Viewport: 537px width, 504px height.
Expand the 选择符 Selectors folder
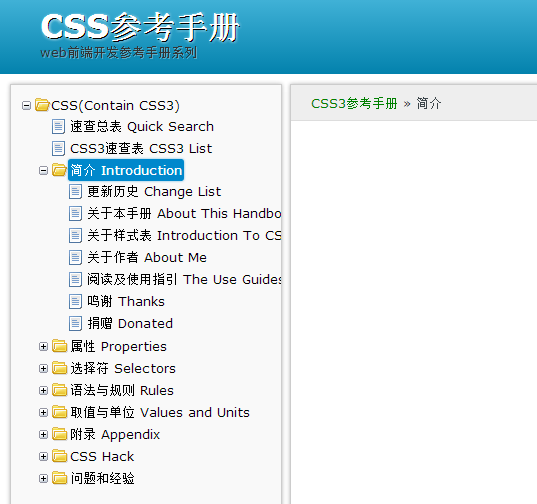coord(43,368)
